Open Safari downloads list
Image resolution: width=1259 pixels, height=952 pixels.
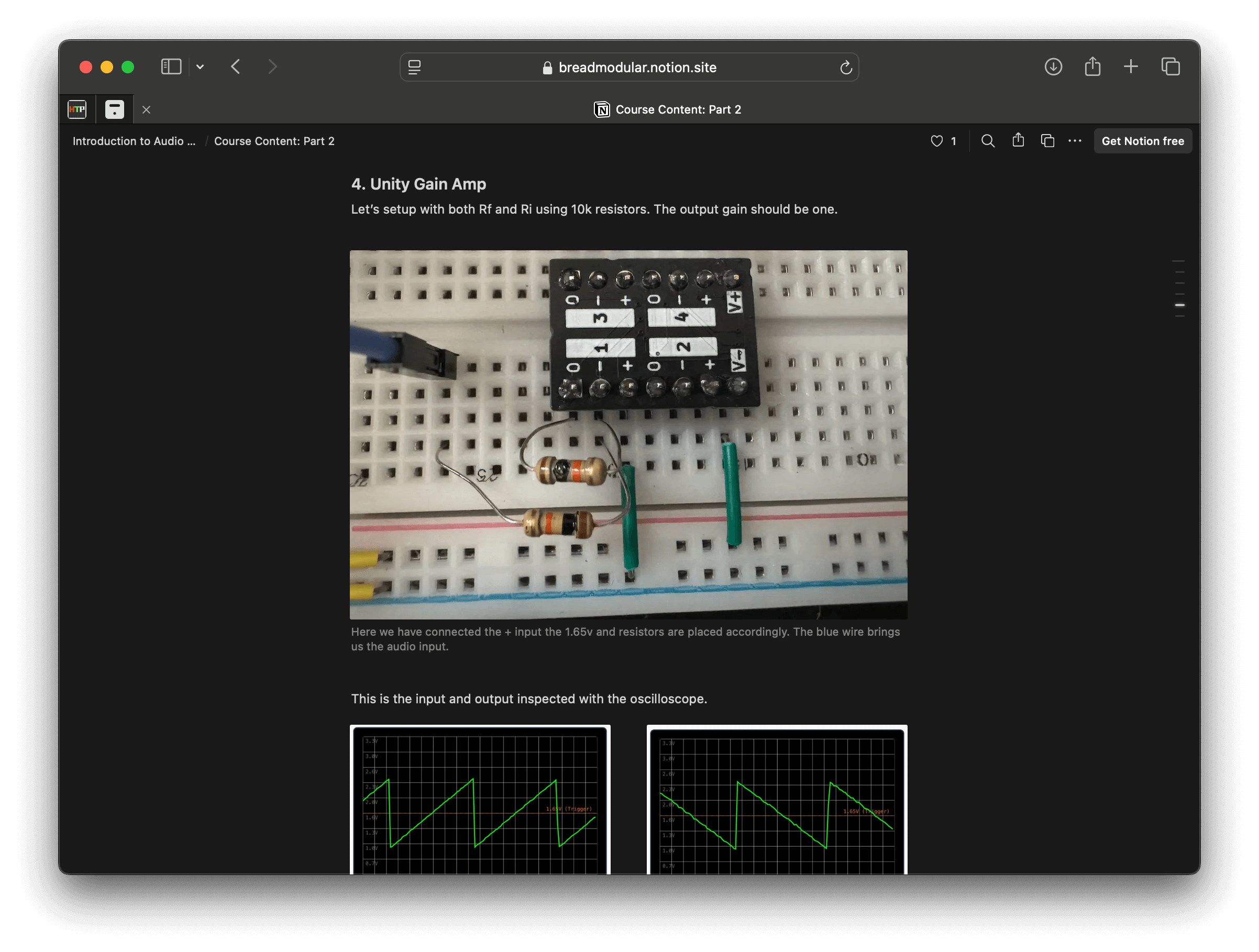[1053, 67]
